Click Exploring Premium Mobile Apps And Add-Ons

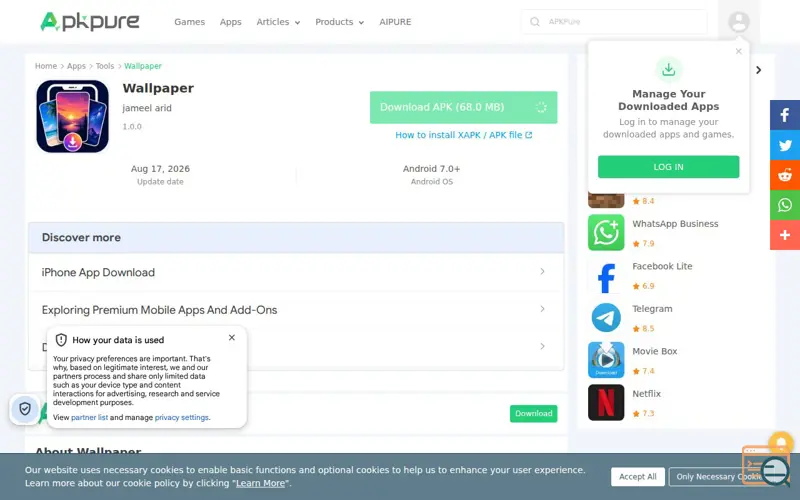click(159, 310)
